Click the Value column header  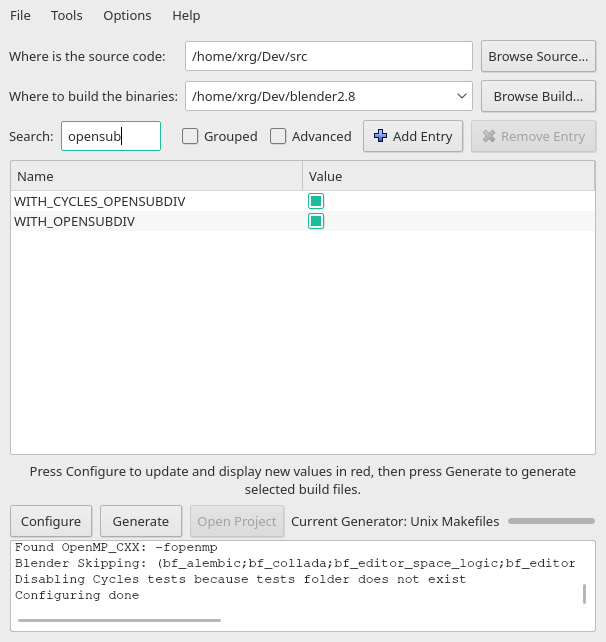click(x=448, y=176)
